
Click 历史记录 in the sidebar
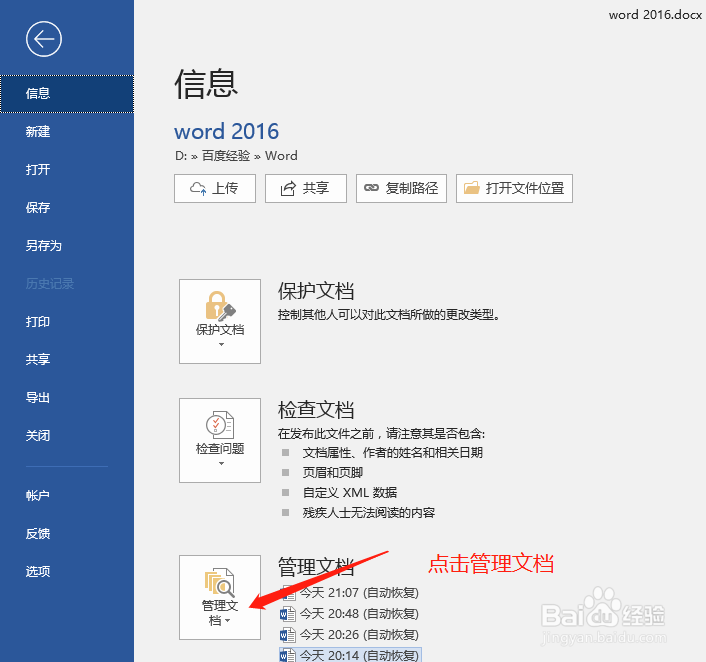point(67,284)
